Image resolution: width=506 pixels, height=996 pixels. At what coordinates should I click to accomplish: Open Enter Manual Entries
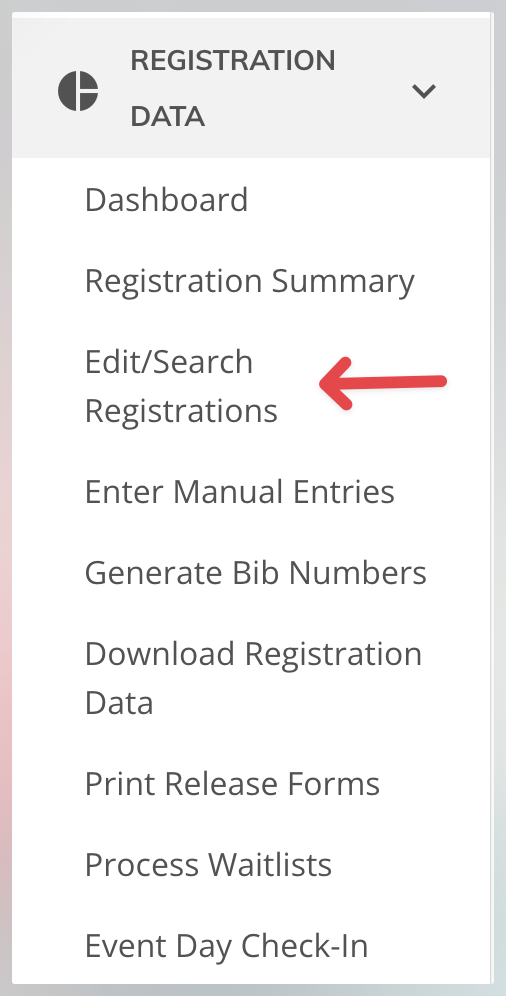point(240,492)
